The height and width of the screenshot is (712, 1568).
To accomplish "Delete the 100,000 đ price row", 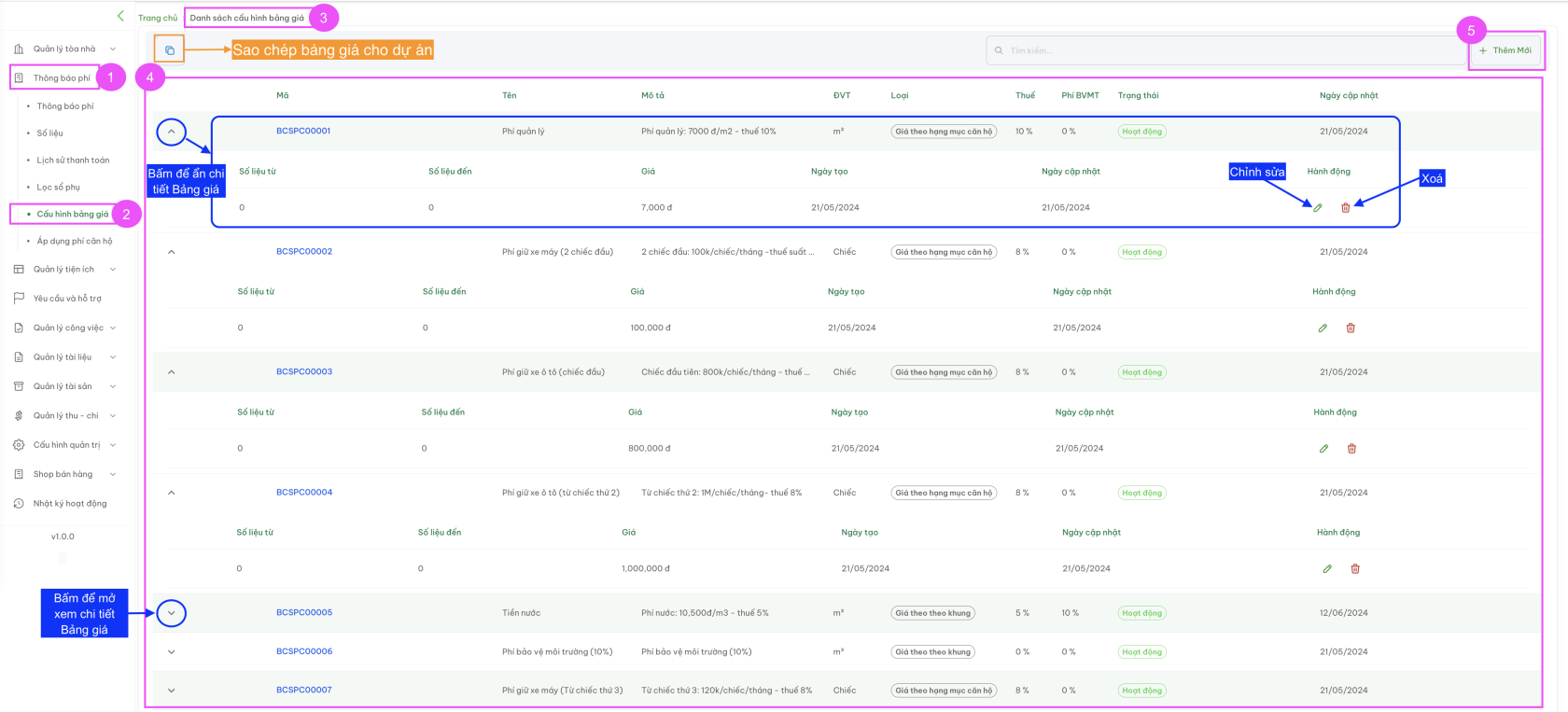I will click(1351, 328).
